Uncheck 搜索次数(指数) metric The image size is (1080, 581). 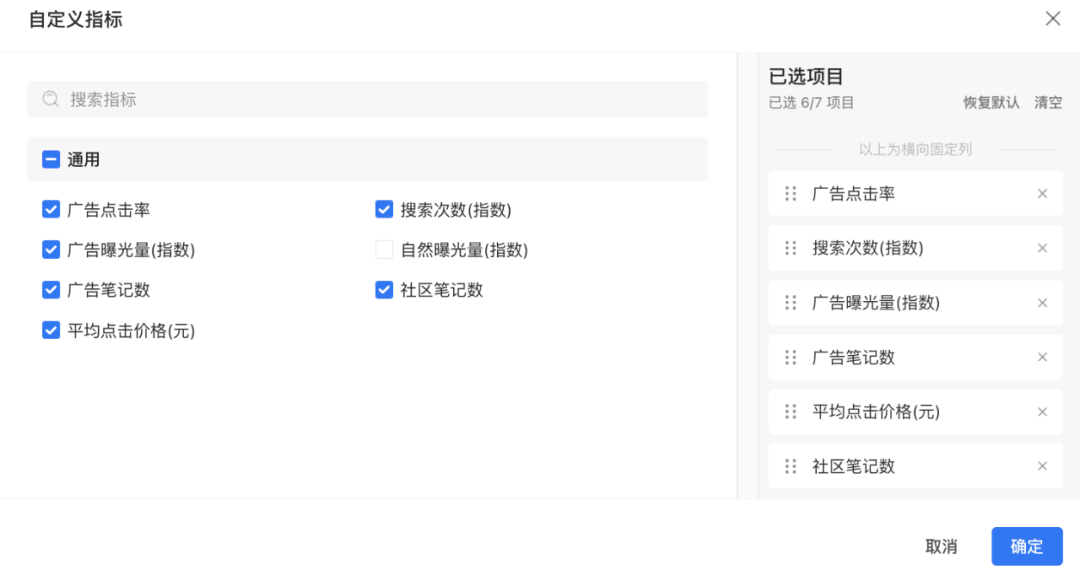pyautogui.click(x=384, y=209)
